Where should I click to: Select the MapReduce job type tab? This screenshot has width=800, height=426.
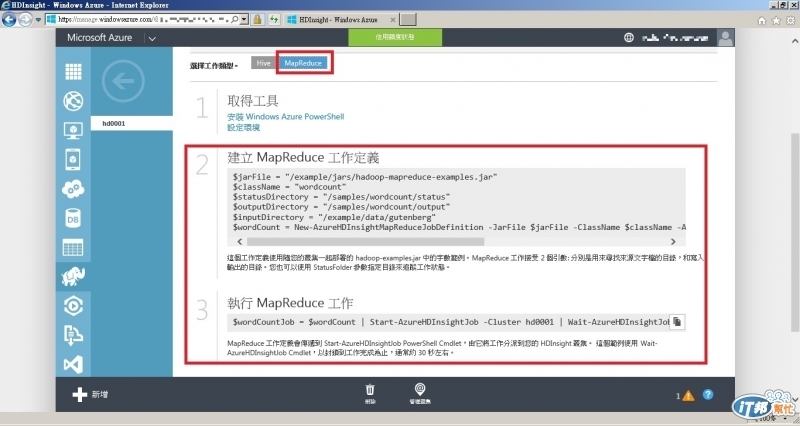pos(303,63)
